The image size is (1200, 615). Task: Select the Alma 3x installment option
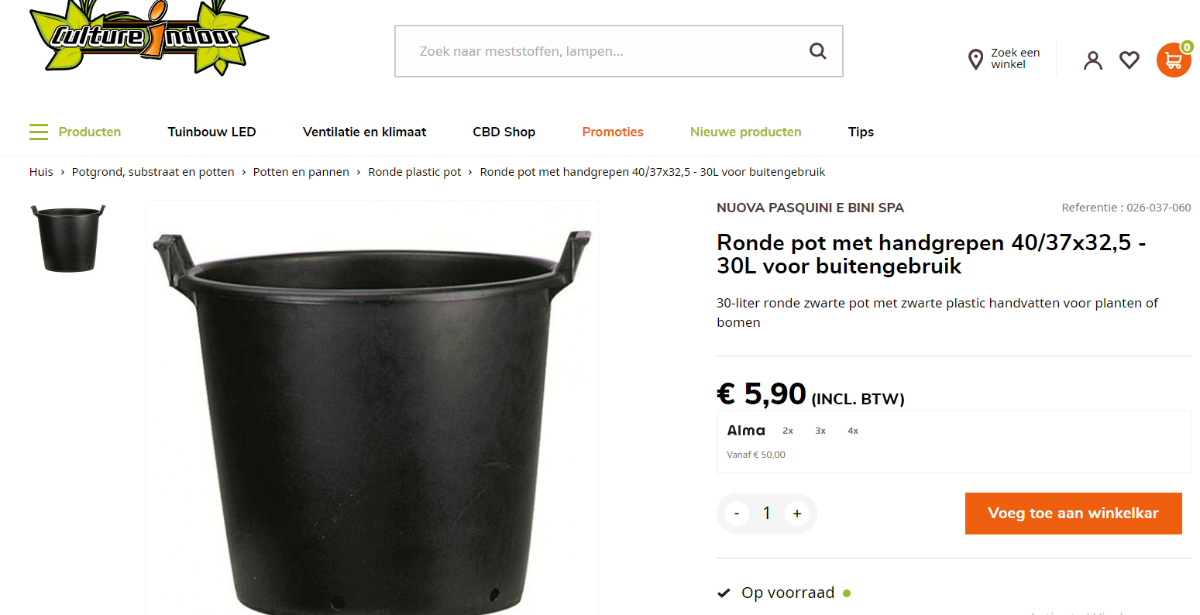click(820, 431)
